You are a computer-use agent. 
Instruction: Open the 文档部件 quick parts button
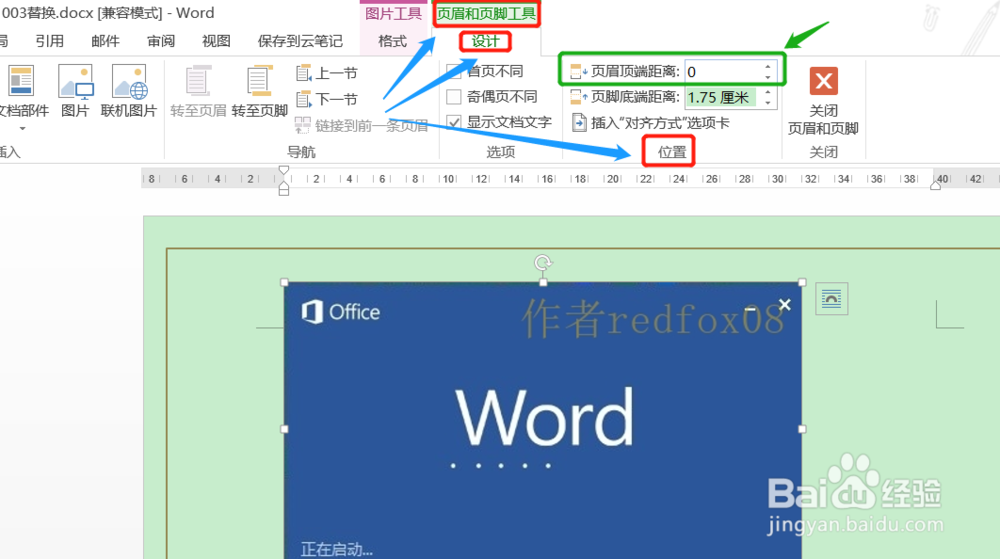(22, 93)
